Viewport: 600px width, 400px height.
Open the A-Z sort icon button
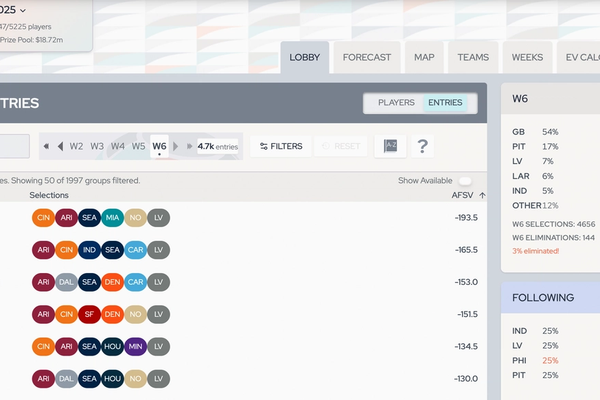(390, 146)
